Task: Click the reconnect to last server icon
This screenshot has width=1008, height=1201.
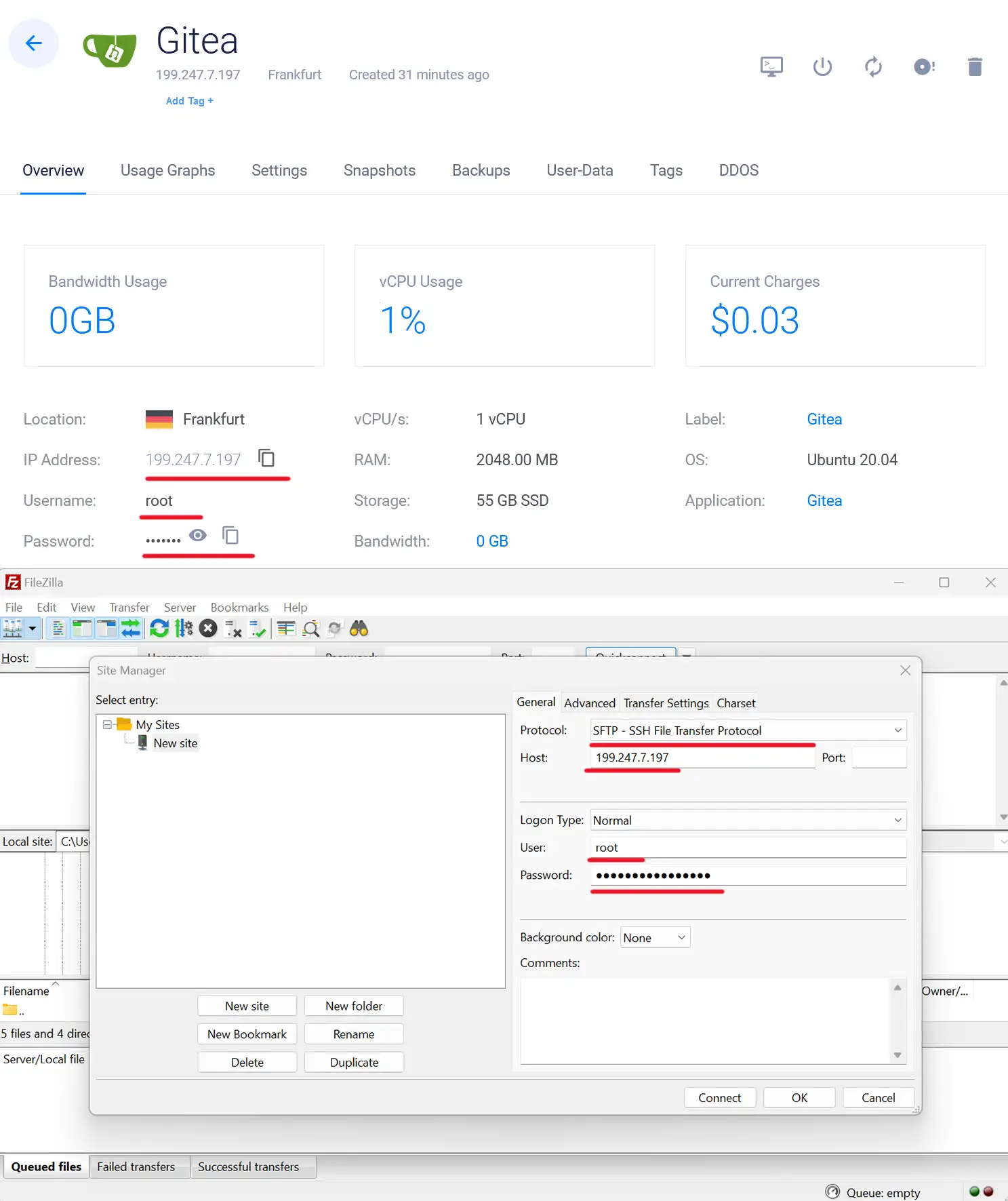Action: (x=258, y=629)
